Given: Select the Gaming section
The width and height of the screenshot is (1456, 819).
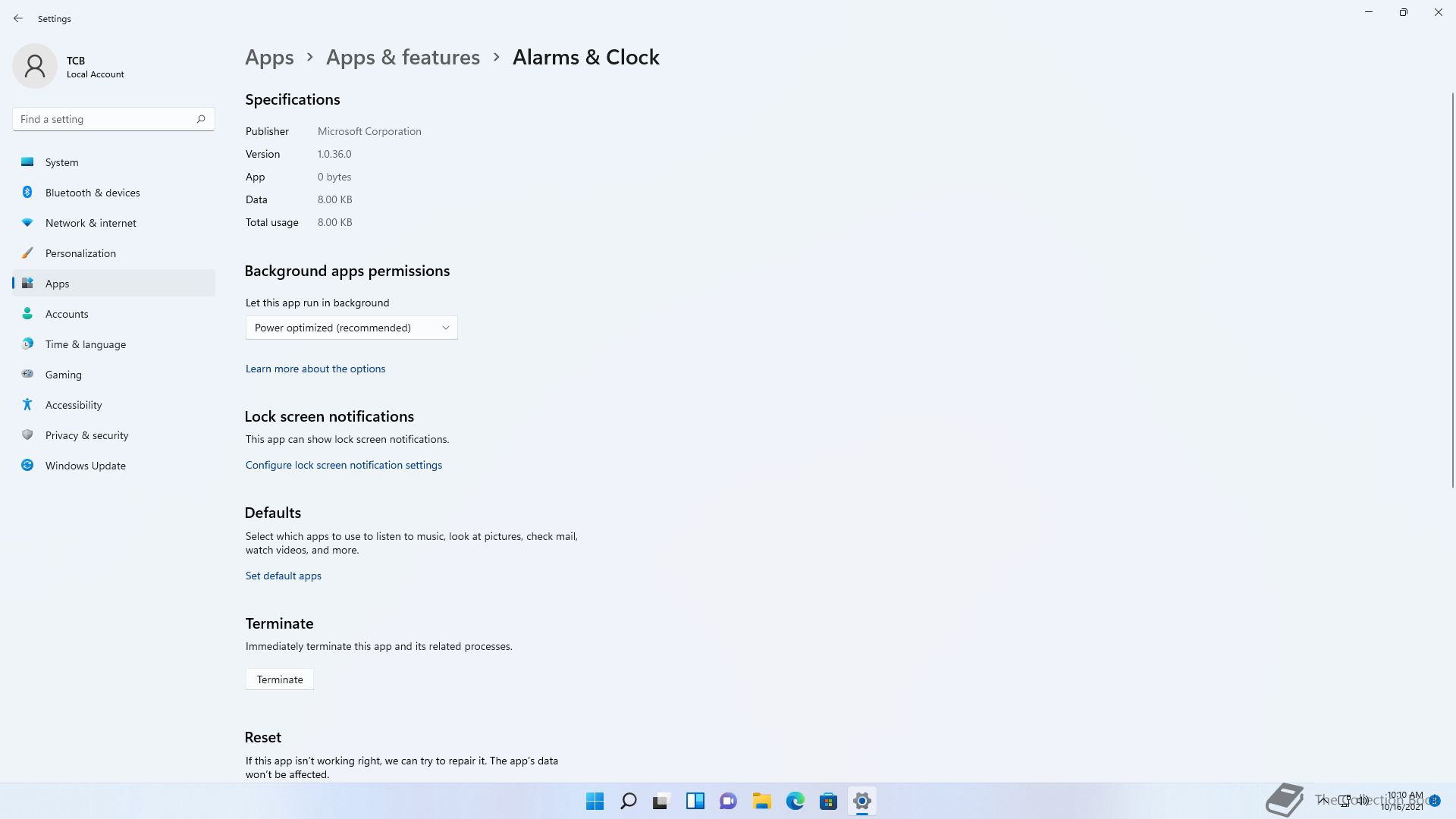Looking at the screenshot, I should click(114, 375).
